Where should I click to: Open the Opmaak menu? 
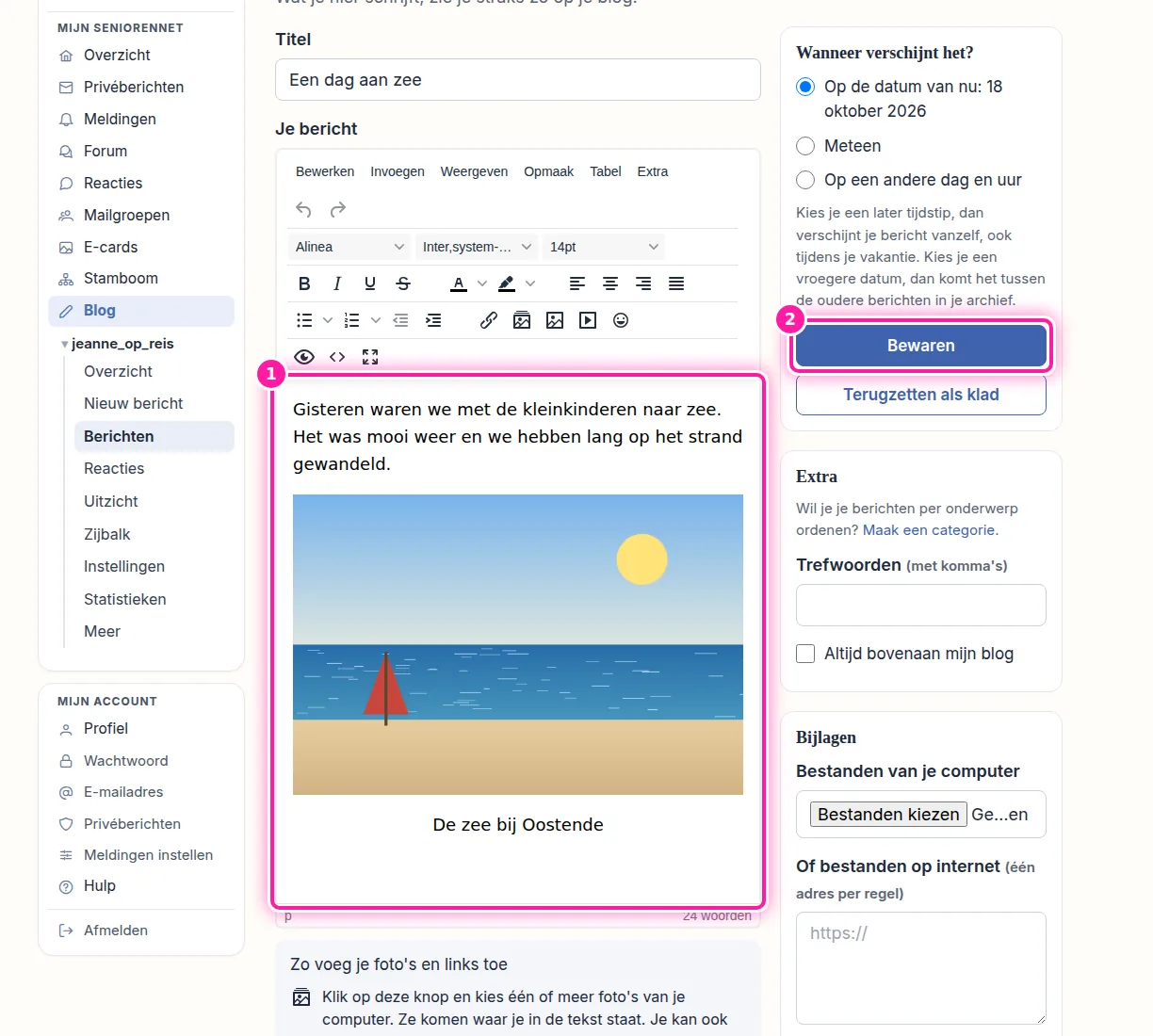coord(549,171)
